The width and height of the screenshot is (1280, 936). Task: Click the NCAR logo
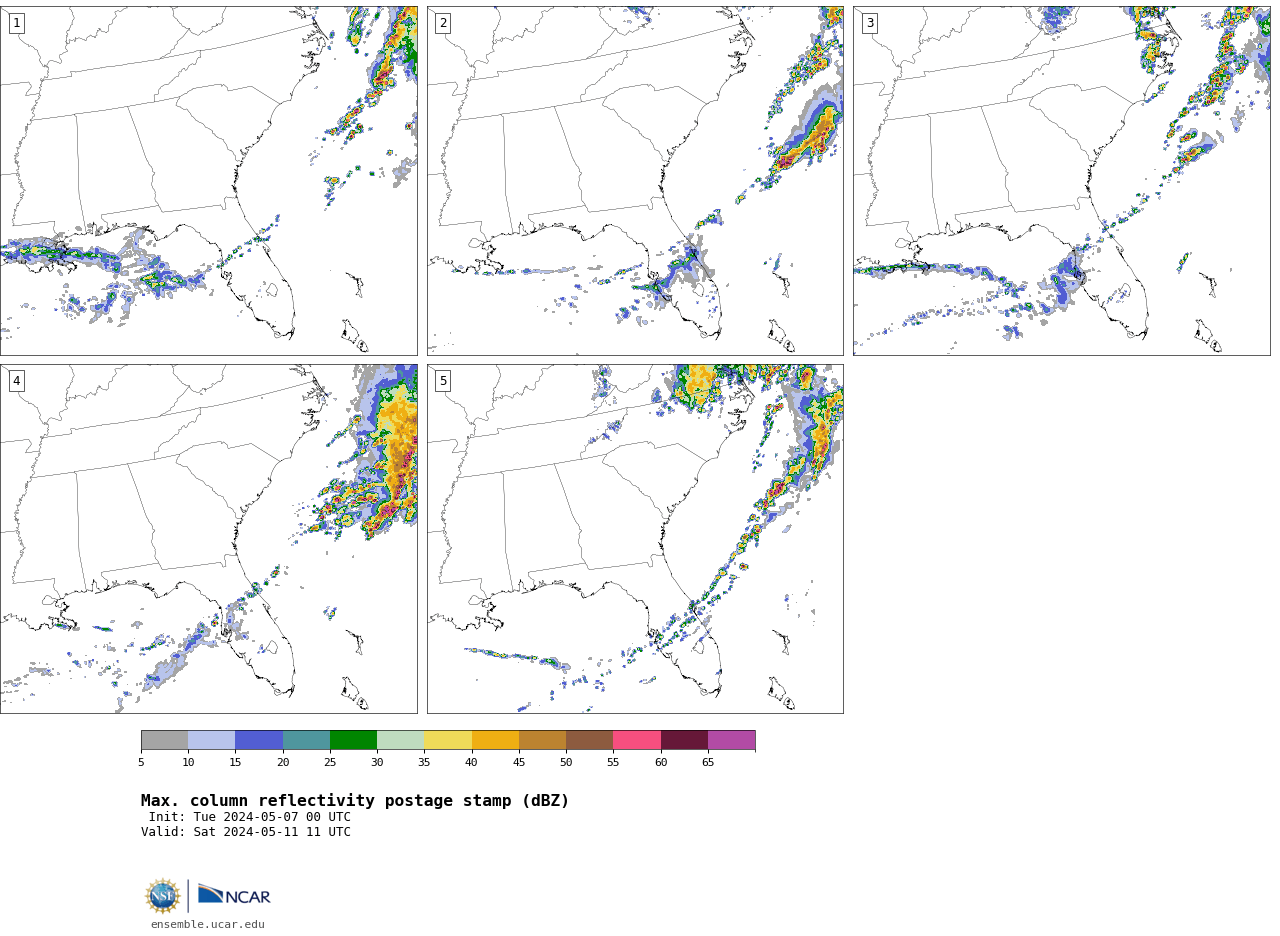coord(234,896)
